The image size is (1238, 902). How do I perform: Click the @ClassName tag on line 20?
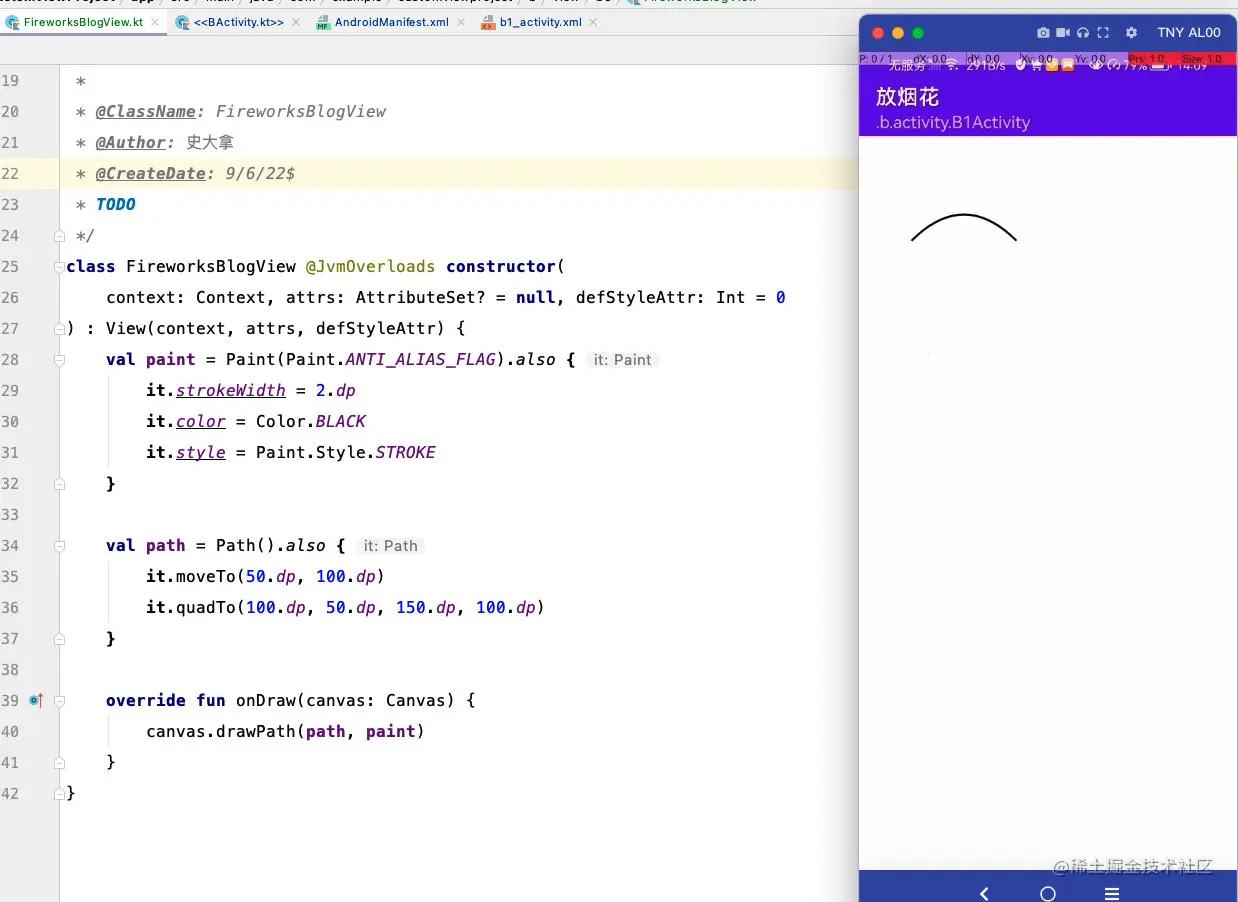146,111
